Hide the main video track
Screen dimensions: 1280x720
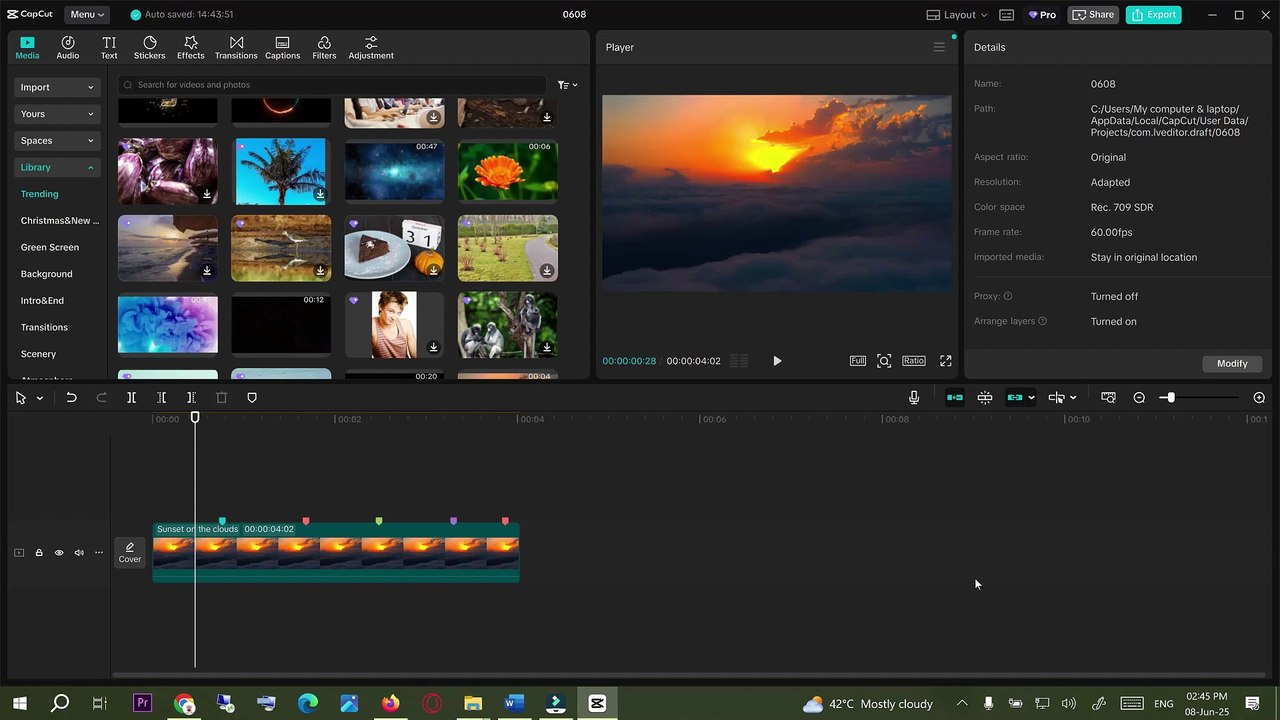pyautogui.click(x=59, y=553)
